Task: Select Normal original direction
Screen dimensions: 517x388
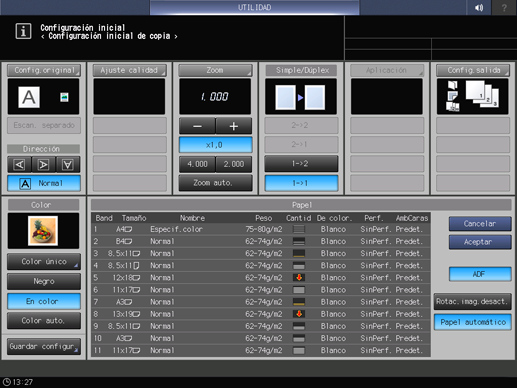Action: 44,183
